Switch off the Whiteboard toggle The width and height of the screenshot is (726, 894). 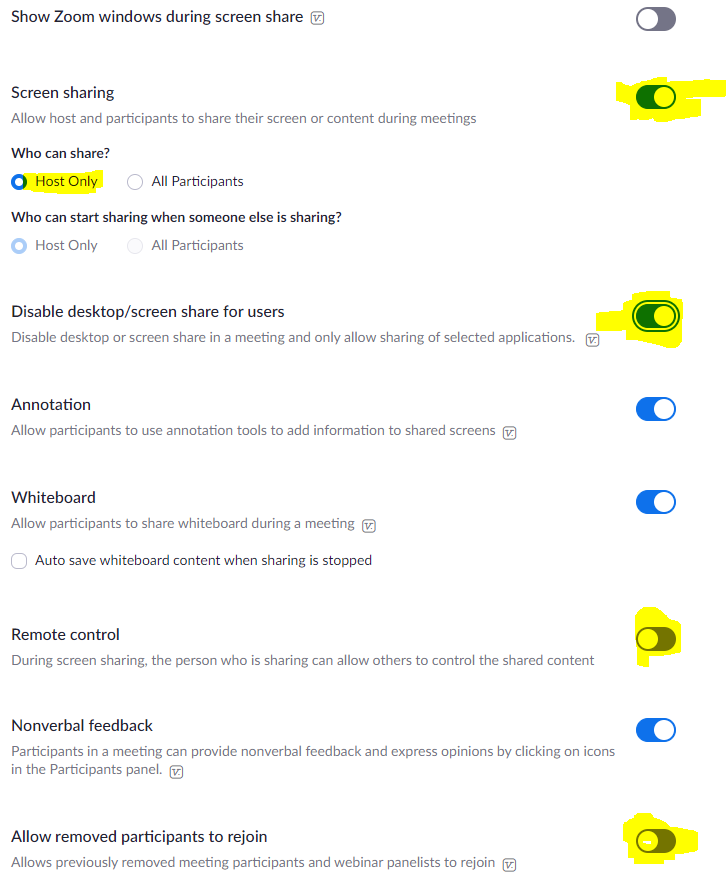pyautogui.click(x=656, y=502)
